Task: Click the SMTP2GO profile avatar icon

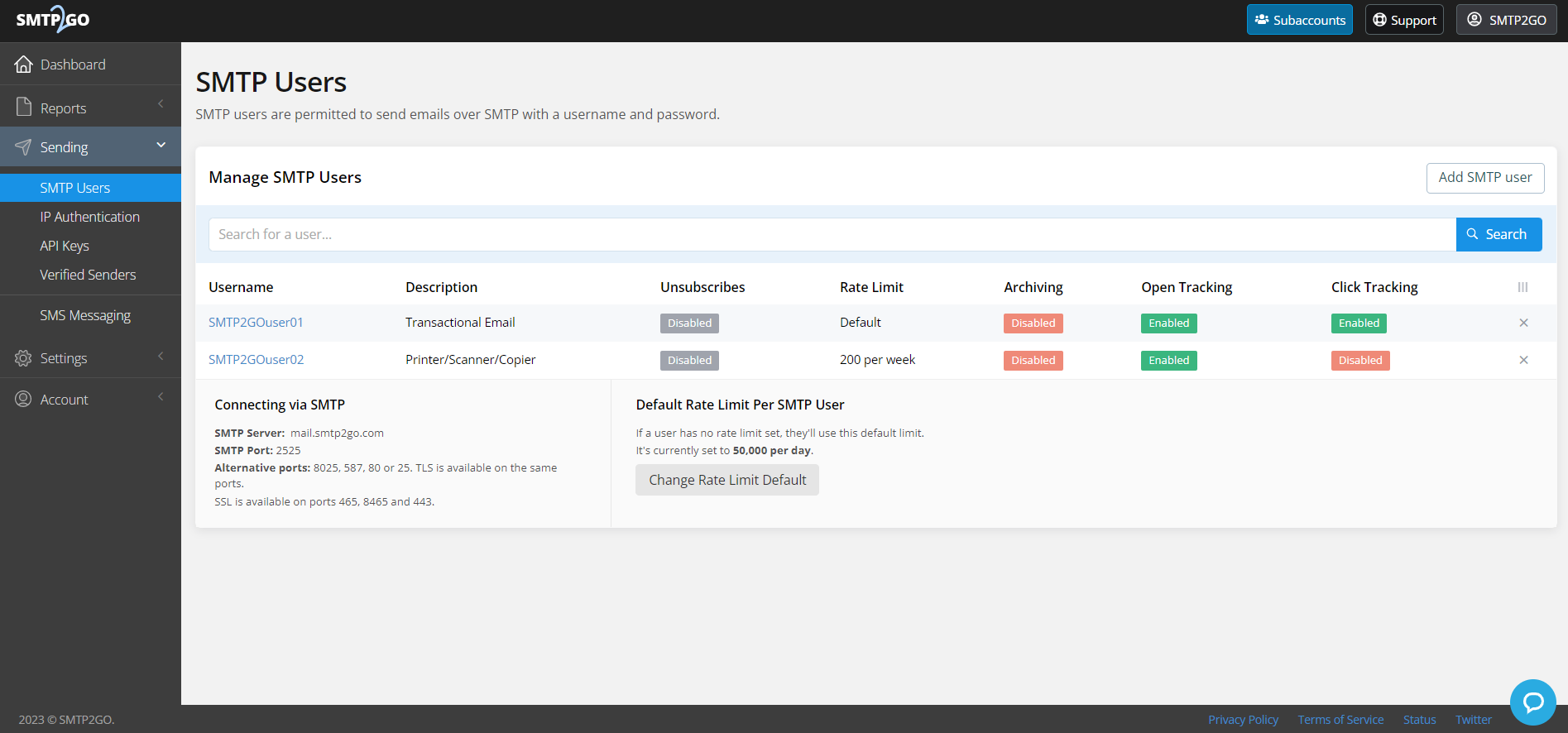Action: (1474, 19)
